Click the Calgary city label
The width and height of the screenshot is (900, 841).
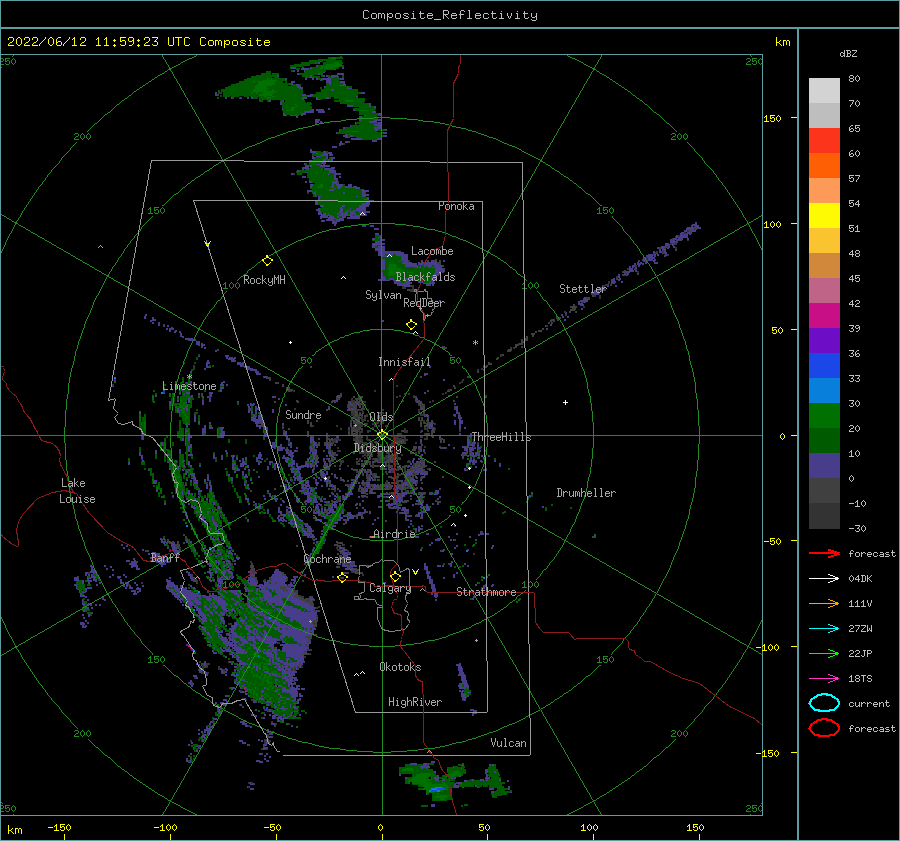click(390, 588)
